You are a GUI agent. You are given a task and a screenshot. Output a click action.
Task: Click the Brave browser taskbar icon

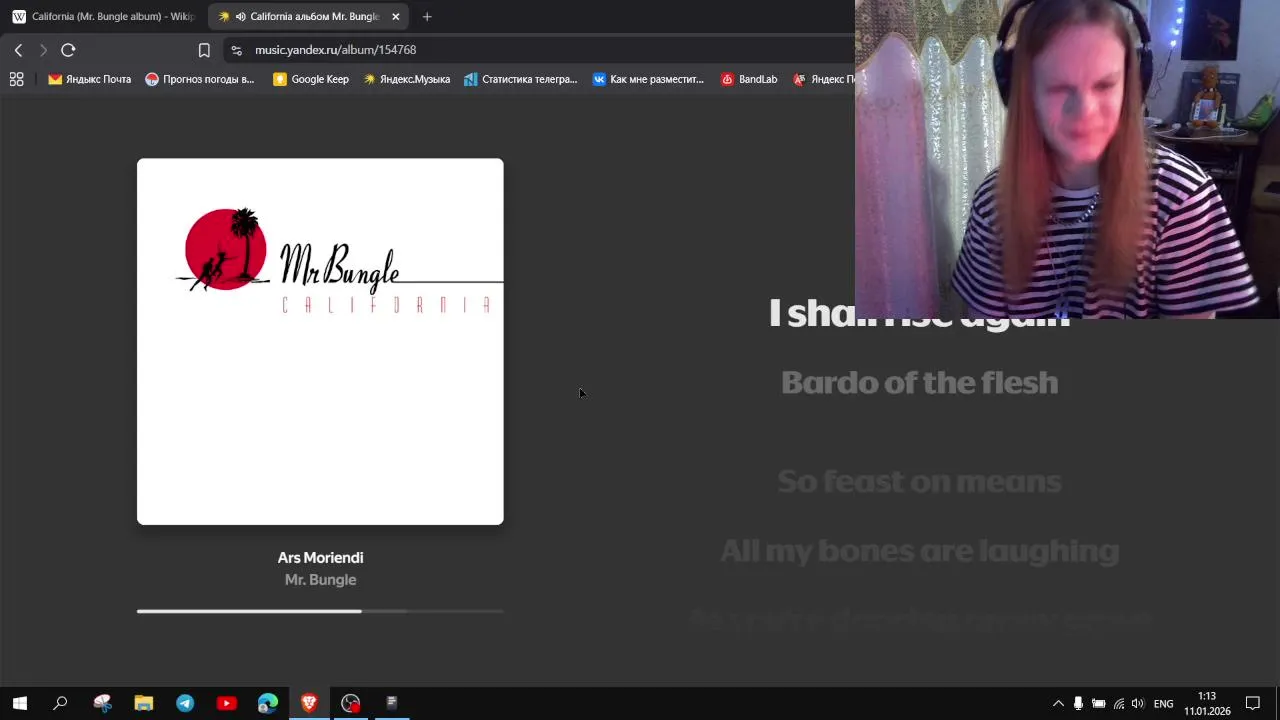(309, 703)
